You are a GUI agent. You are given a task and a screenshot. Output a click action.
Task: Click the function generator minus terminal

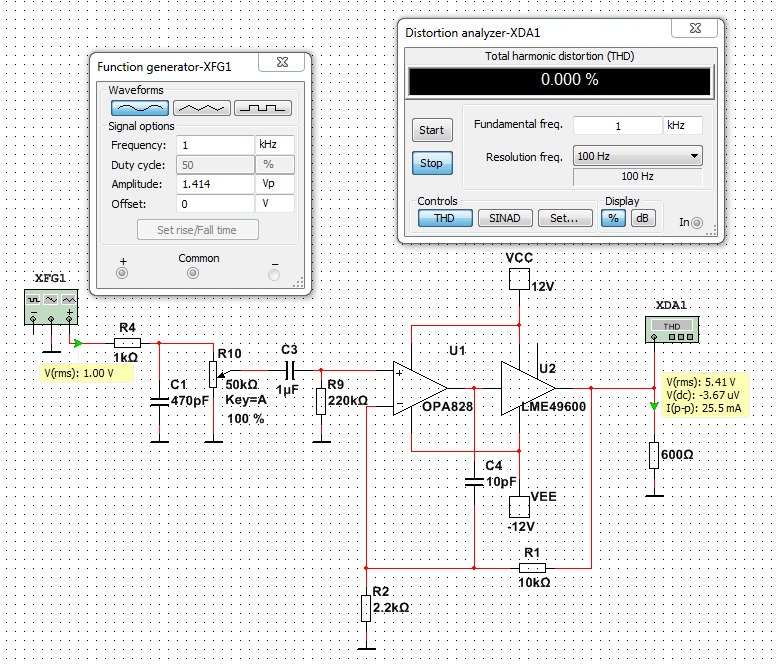(274, 274)
